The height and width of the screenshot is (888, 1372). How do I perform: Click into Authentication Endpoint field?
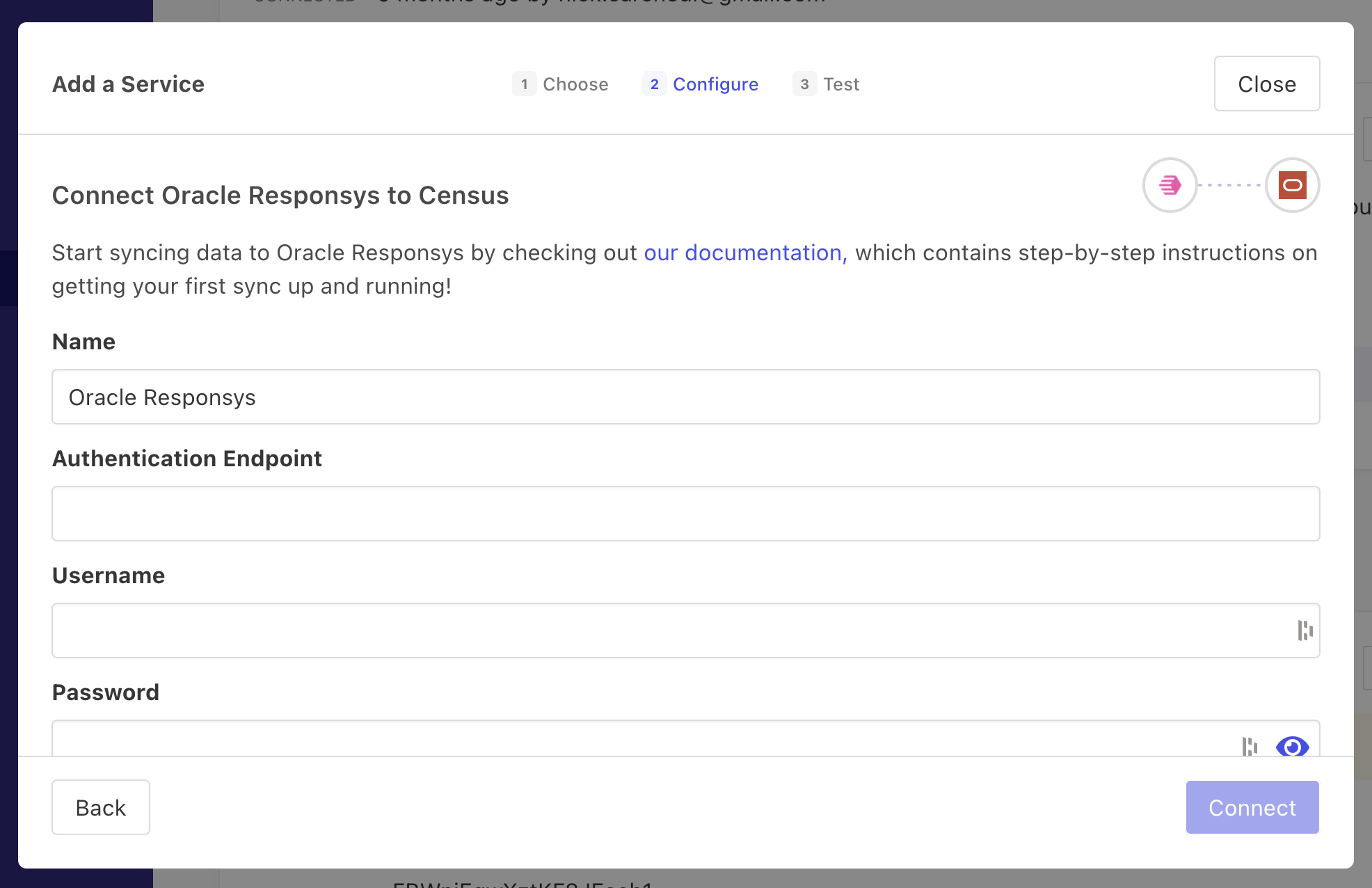(x=685, y=514)
